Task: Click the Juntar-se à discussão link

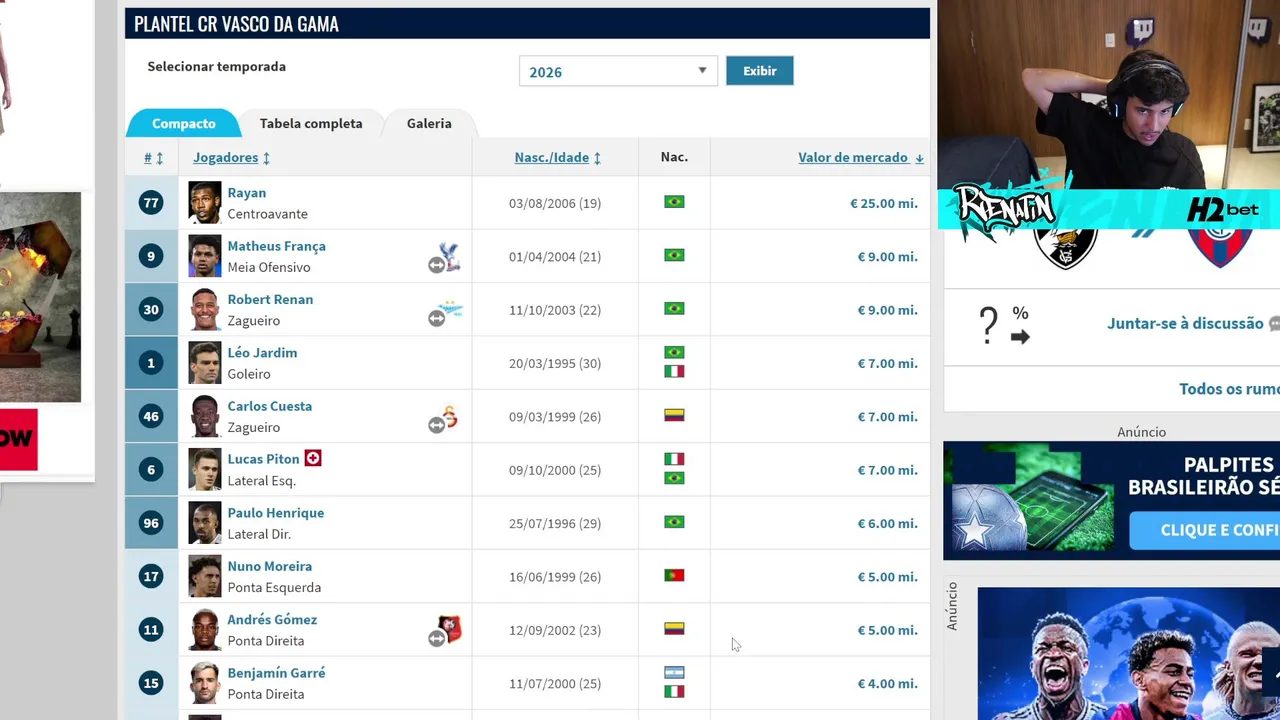Action: 1185,323
